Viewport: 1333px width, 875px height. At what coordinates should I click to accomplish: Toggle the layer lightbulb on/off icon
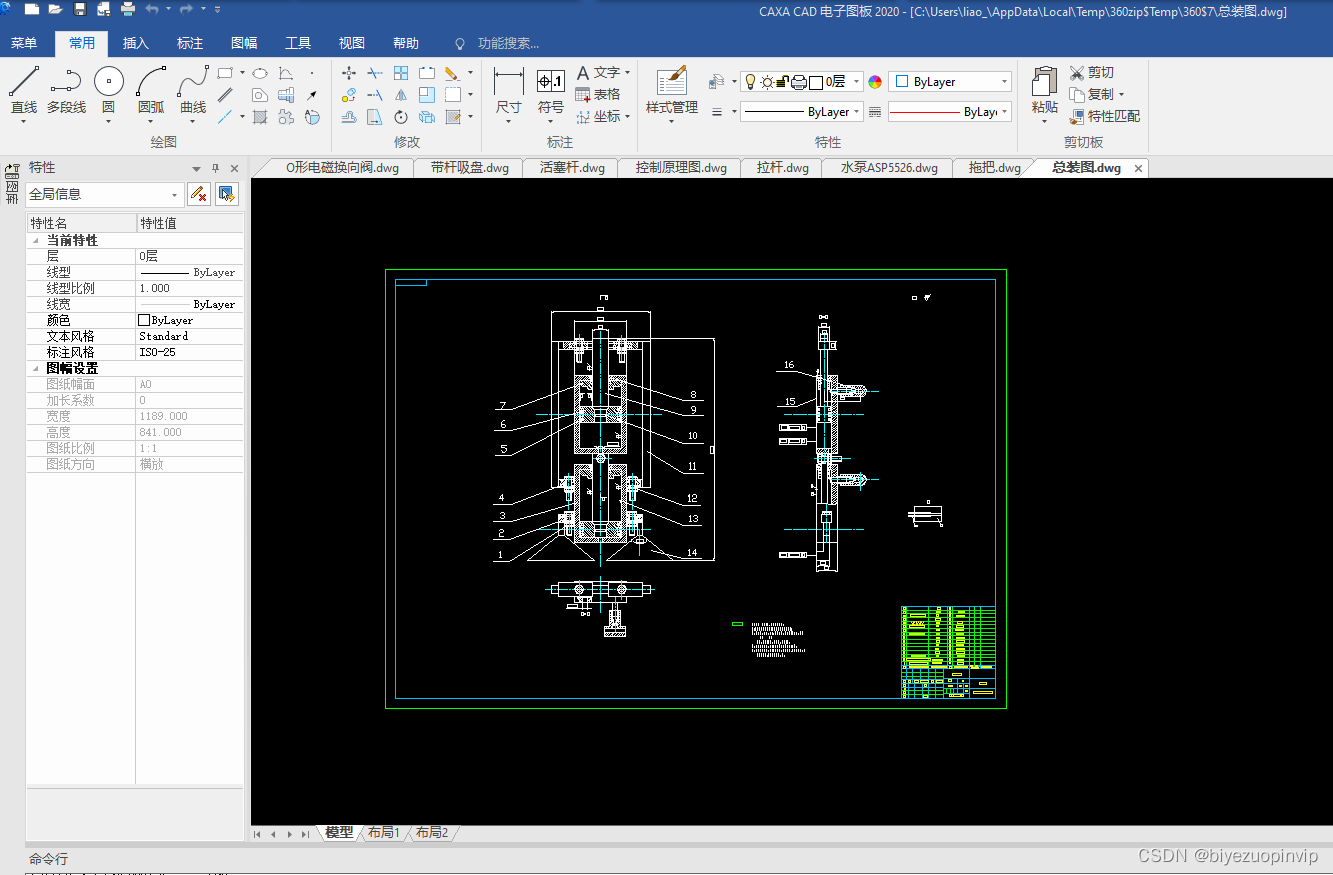[x=751, y=82]
